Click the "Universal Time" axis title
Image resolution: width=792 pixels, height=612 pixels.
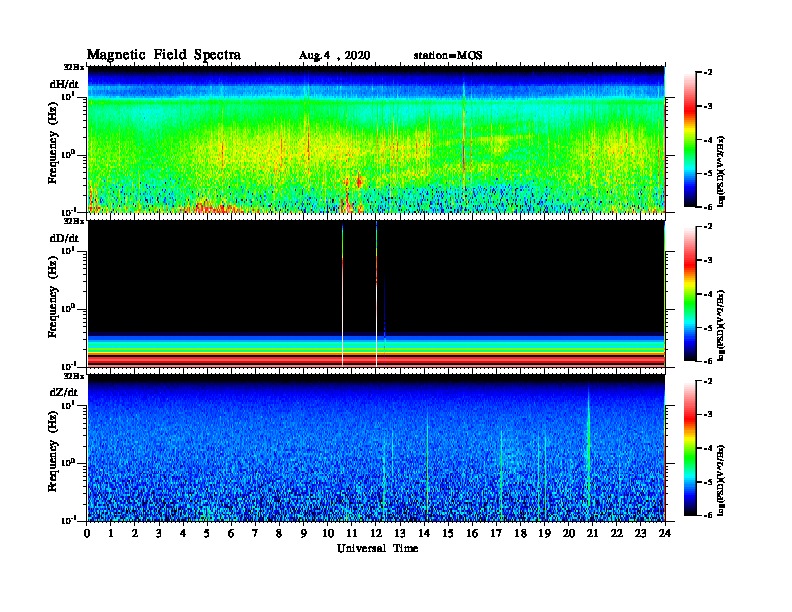coord(377,548)
